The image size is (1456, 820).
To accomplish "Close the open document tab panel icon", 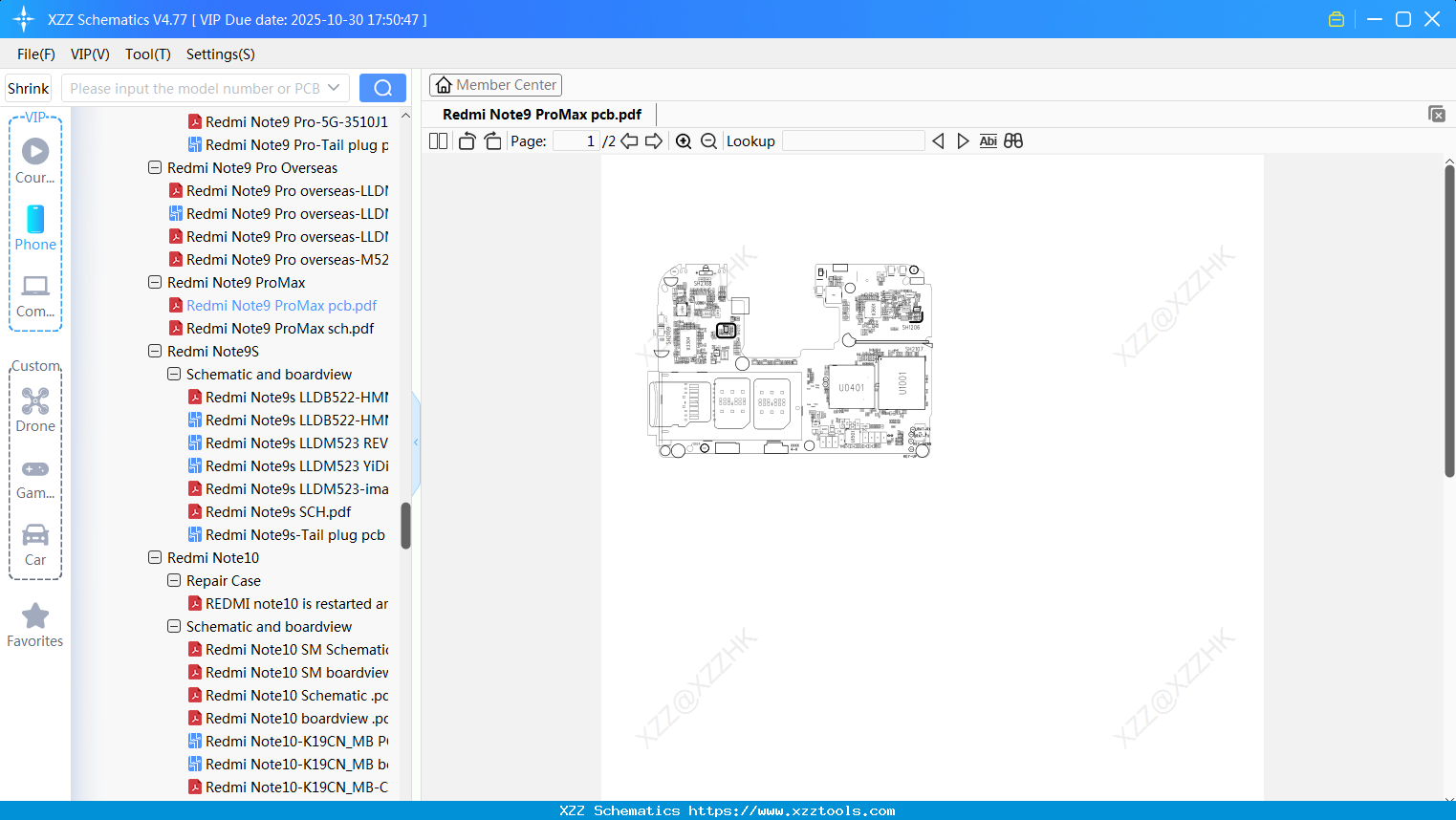I will coord(1436,114).
